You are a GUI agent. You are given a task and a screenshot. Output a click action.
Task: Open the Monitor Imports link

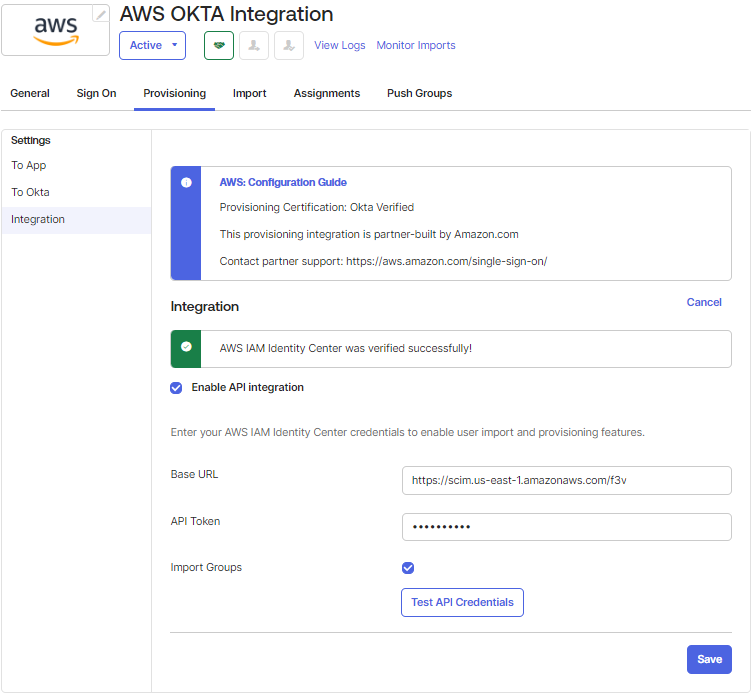tap(416, 46)
